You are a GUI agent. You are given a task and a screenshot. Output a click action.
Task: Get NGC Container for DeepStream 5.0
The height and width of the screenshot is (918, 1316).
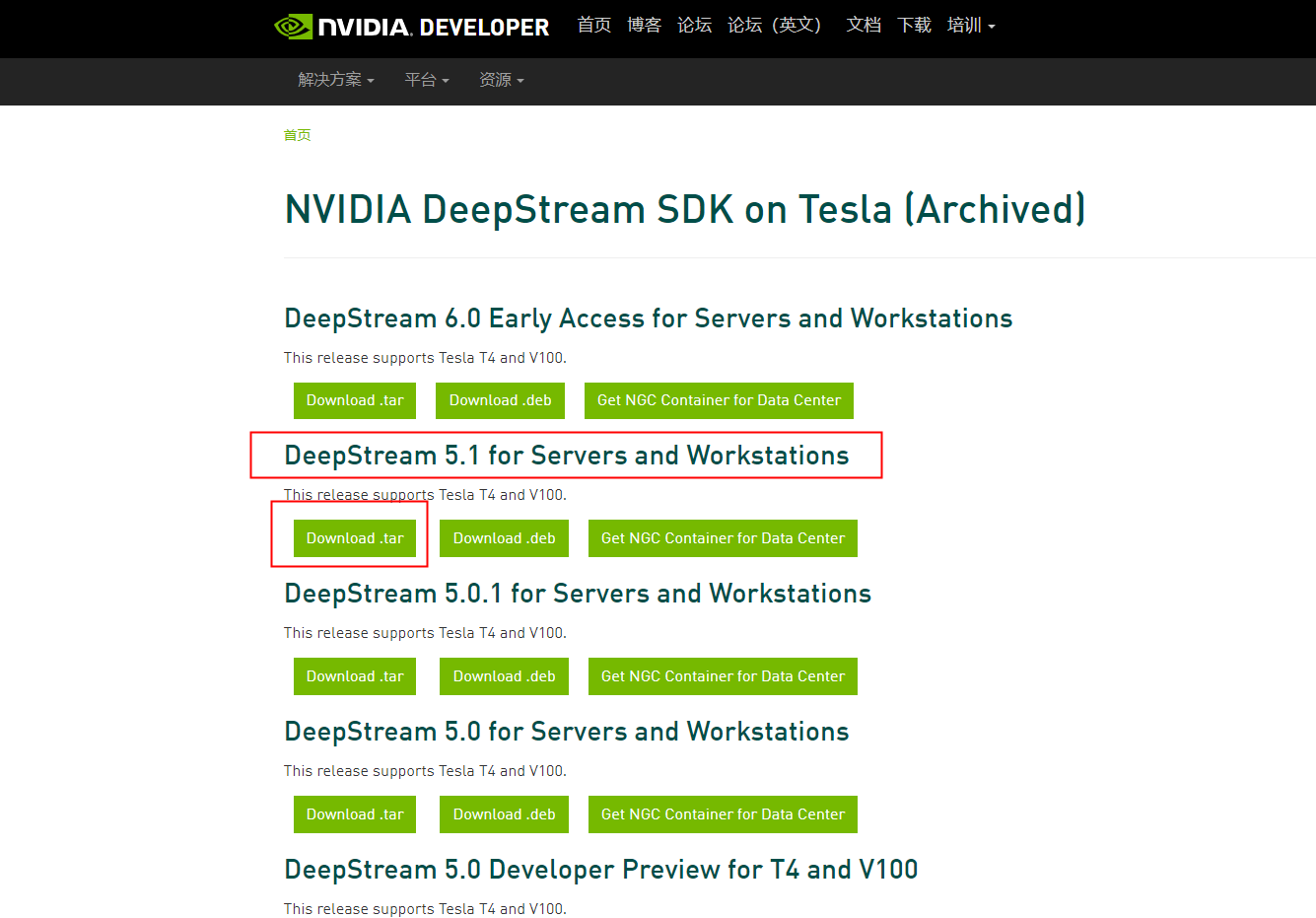(x=723, y=814)
